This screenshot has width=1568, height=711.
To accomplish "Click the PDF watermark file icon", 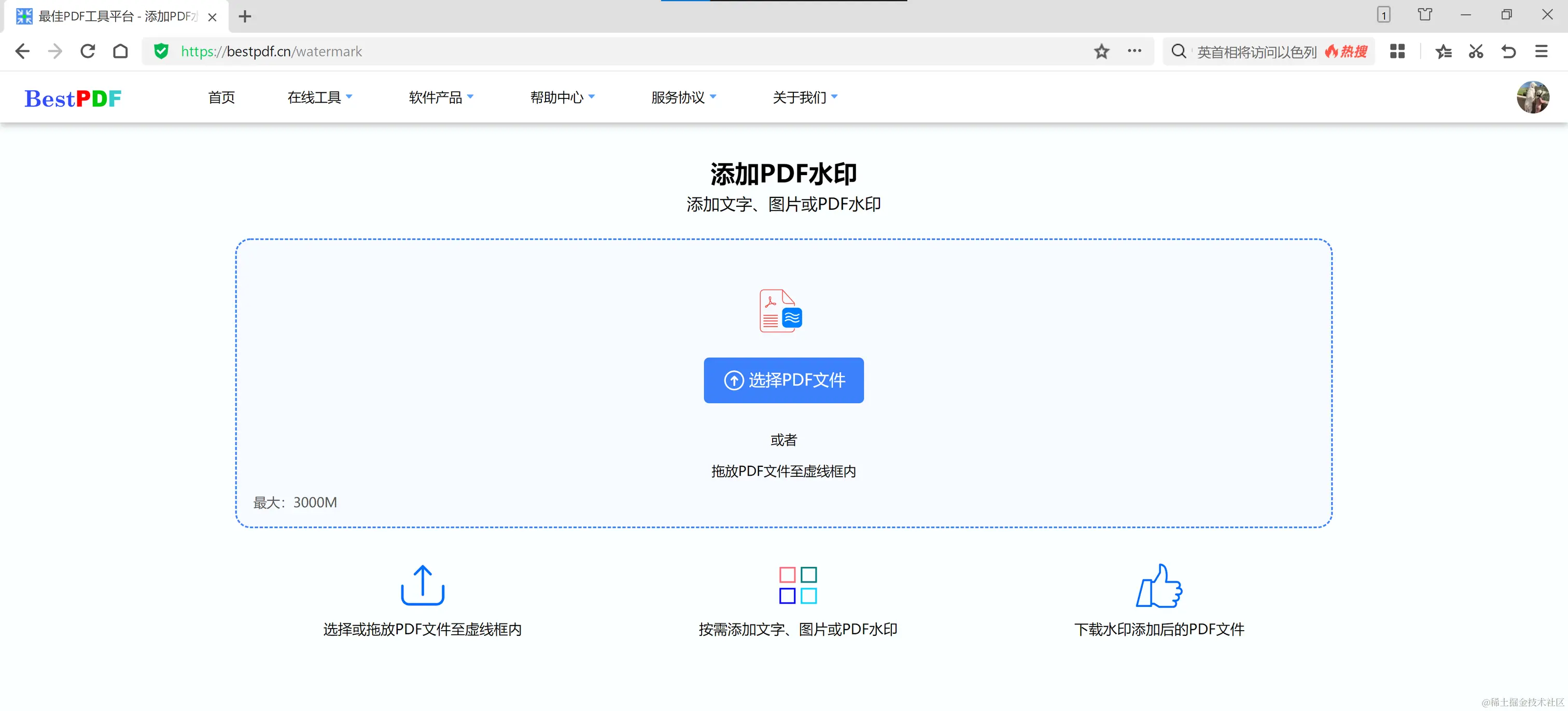I will point(780,310).
